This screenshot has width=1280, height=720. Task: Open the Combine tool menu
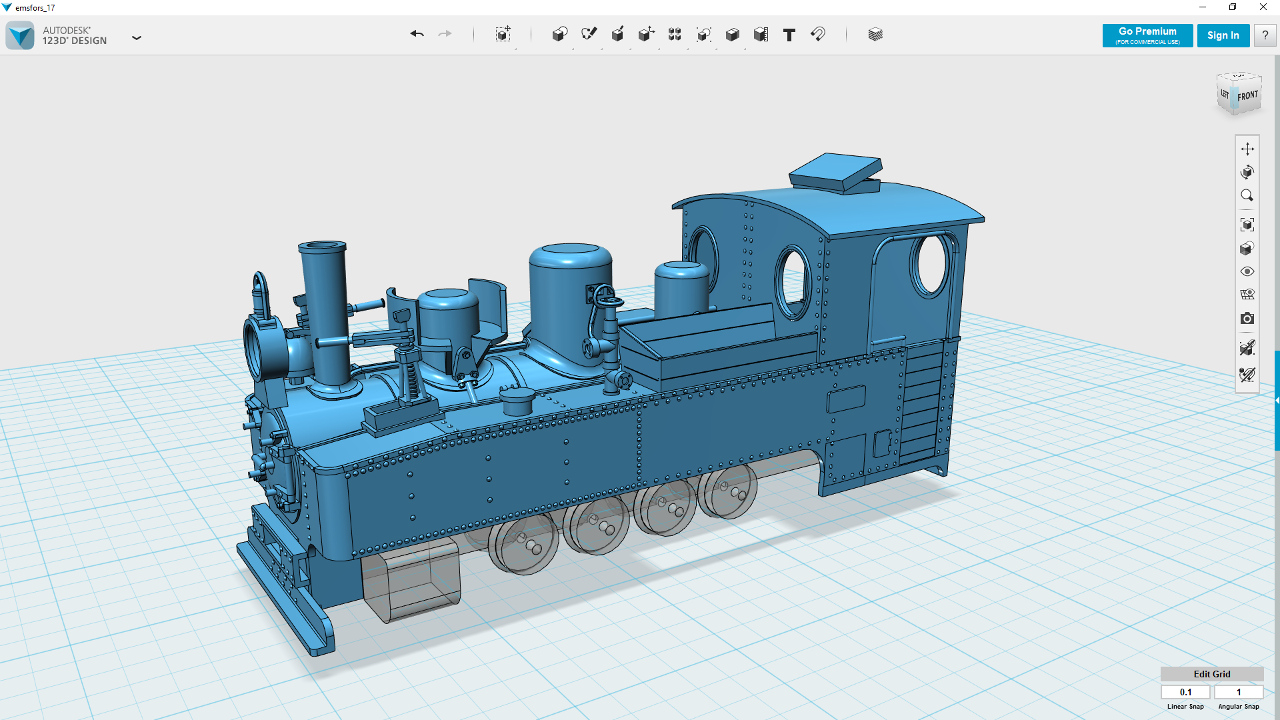click(x=732, y=34)
